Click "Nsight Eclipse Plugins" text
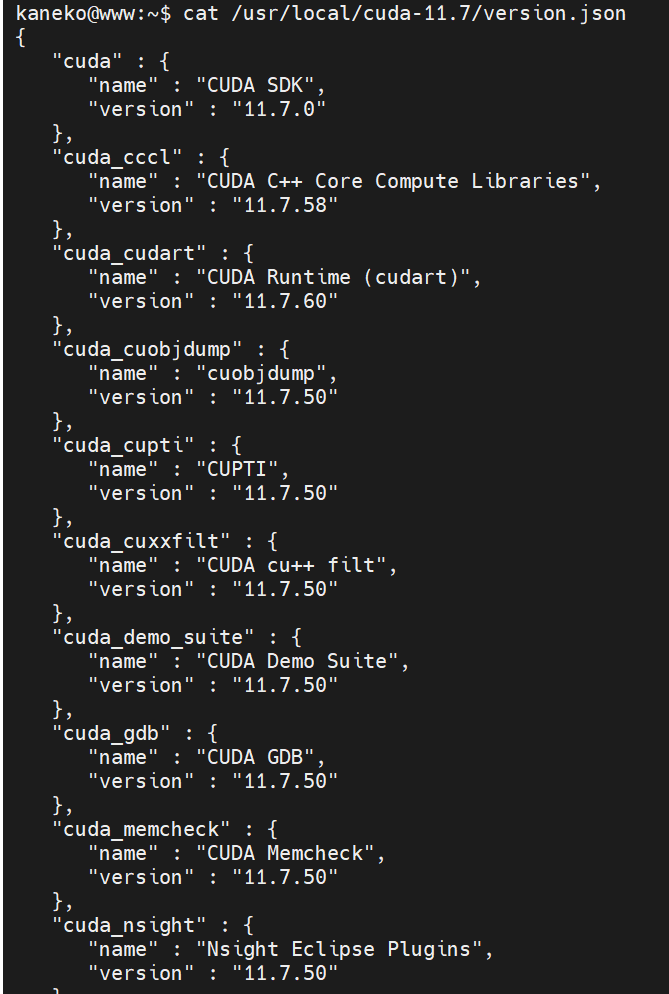The height and width of the screenshot is (994, 669). coord(339,950)
